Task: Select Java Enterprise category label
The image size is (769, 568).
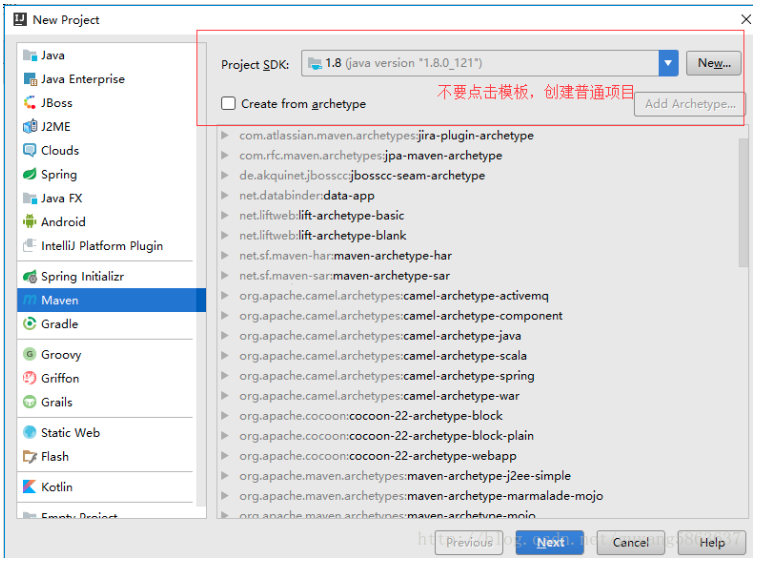Action: (83, 79)
